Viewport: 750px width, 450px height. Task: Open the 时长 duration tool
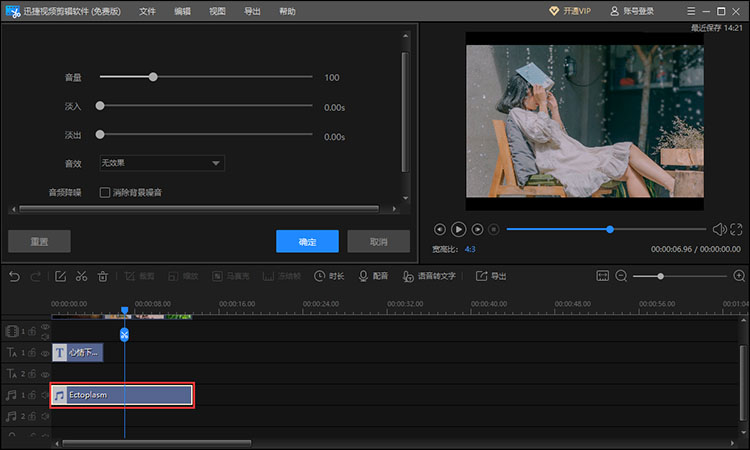[329, 276]
